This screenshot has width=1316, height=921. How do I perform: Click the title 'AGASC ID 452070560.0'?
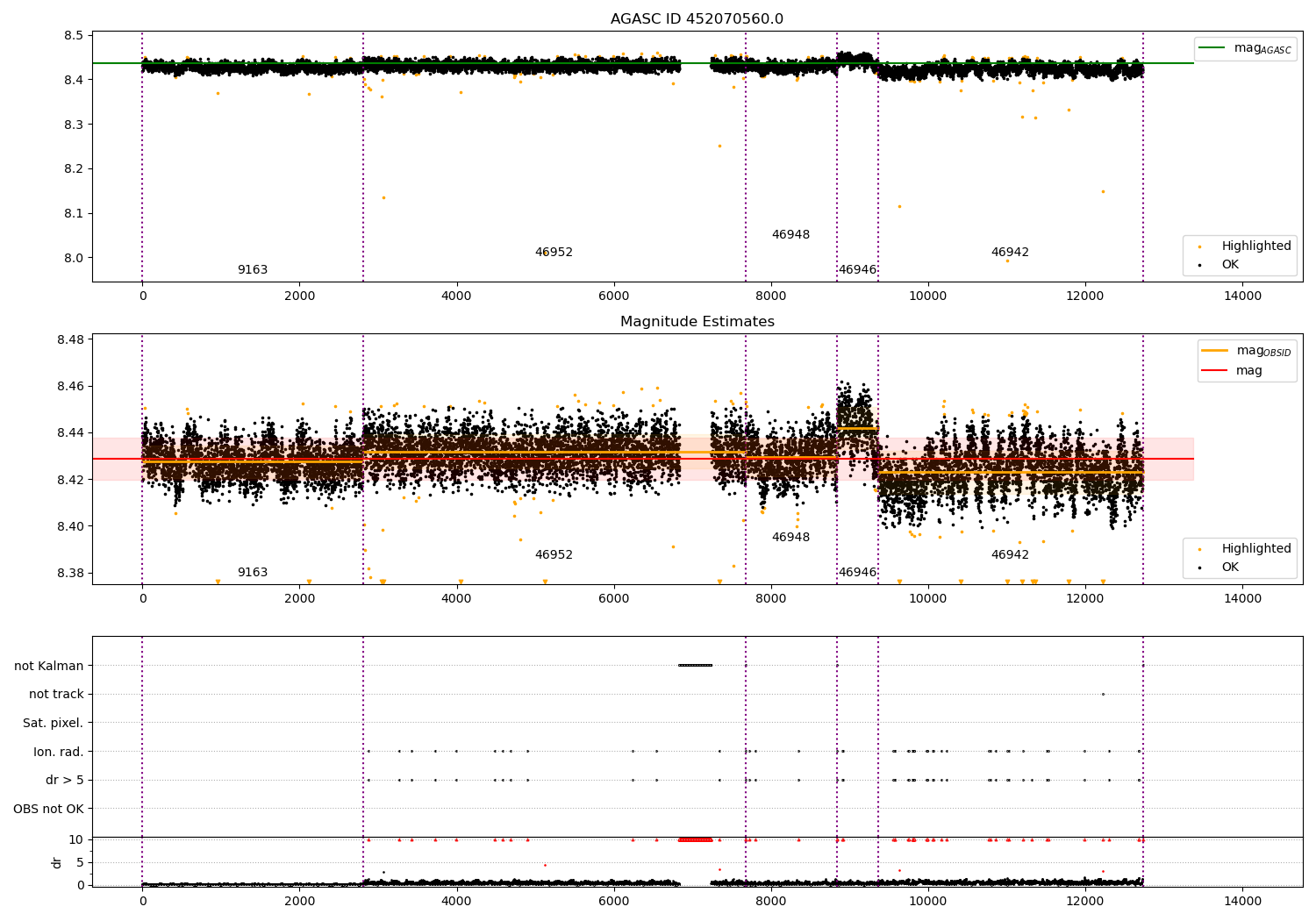(x=697, y=19)
